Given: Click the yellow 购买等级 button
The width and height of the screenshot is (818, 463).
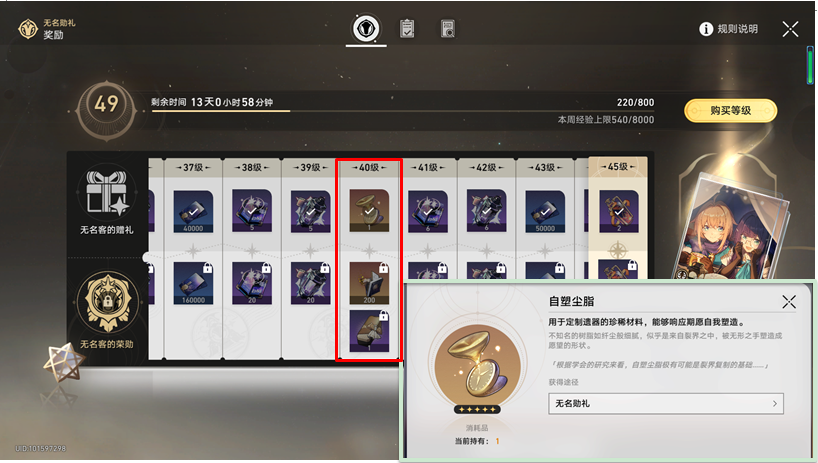Looking at the screenshot, I should point(730,111).
